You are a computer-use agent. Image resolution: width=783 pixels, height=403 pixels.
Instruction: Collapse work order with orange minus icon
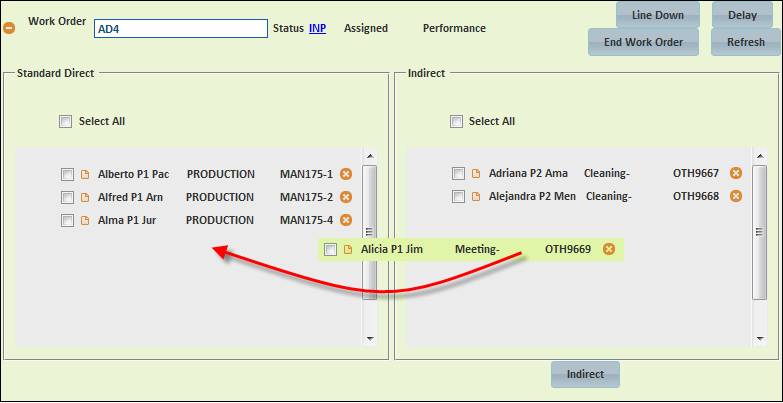[x=9, y=28]
